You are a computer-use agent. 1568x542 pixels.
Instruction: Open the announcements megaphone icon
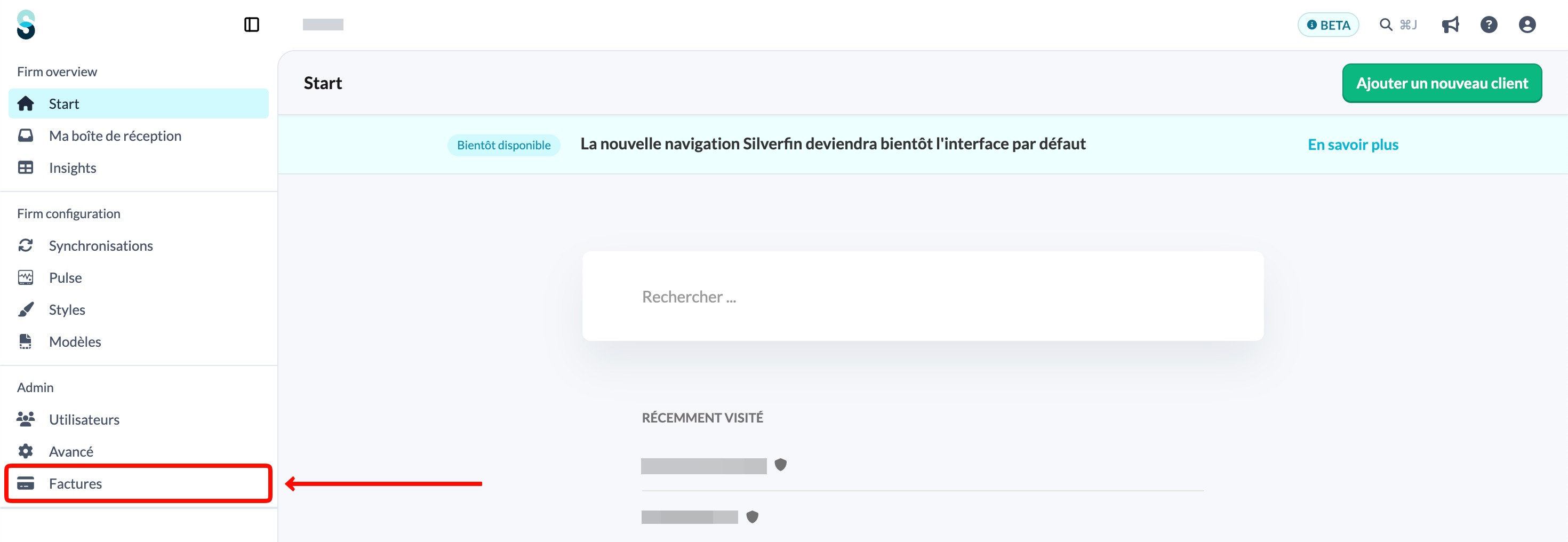(1450, 25)
